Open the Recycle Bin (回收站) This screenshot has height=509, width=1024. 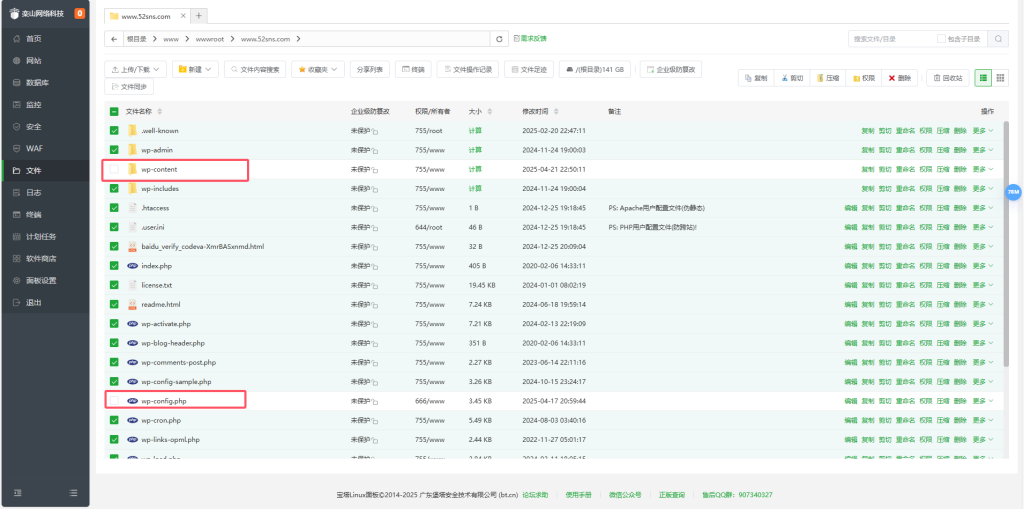pyautogui.click(x=948, y=78)
